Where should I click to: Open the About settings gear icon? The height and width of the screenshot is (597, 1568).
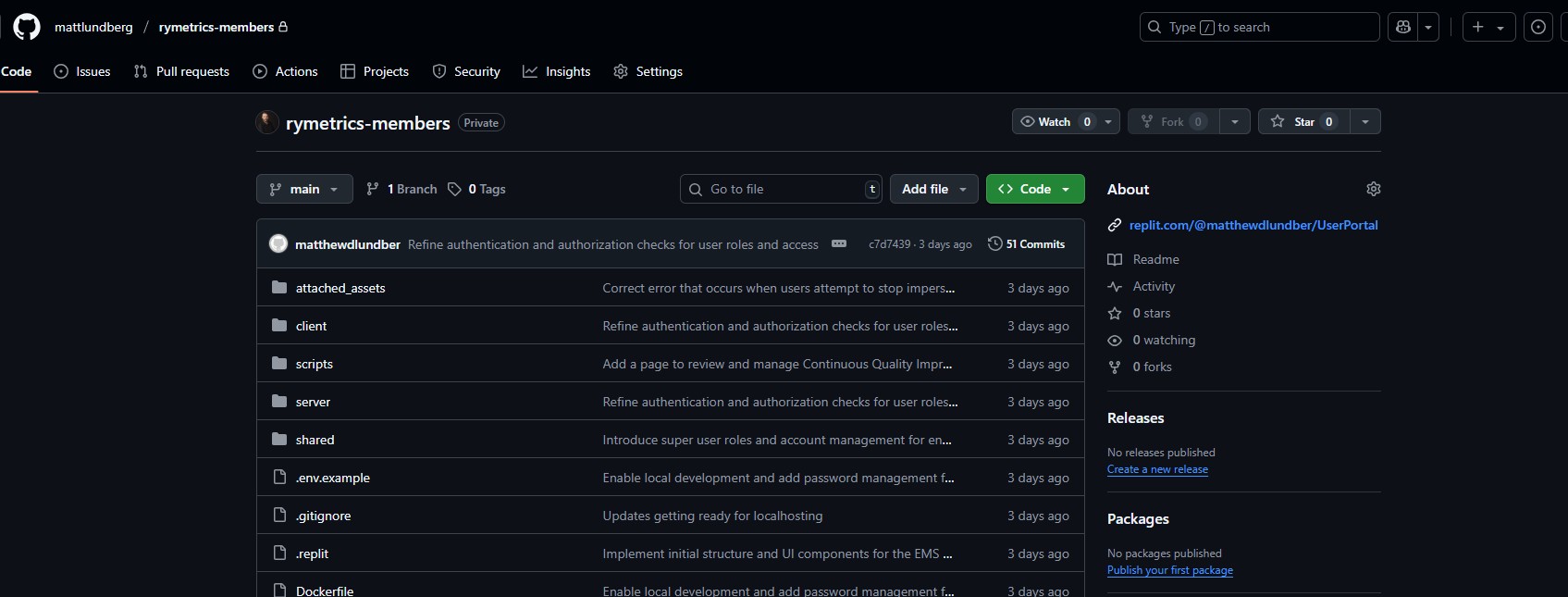pyautogui.click(x=1373, y=189)
